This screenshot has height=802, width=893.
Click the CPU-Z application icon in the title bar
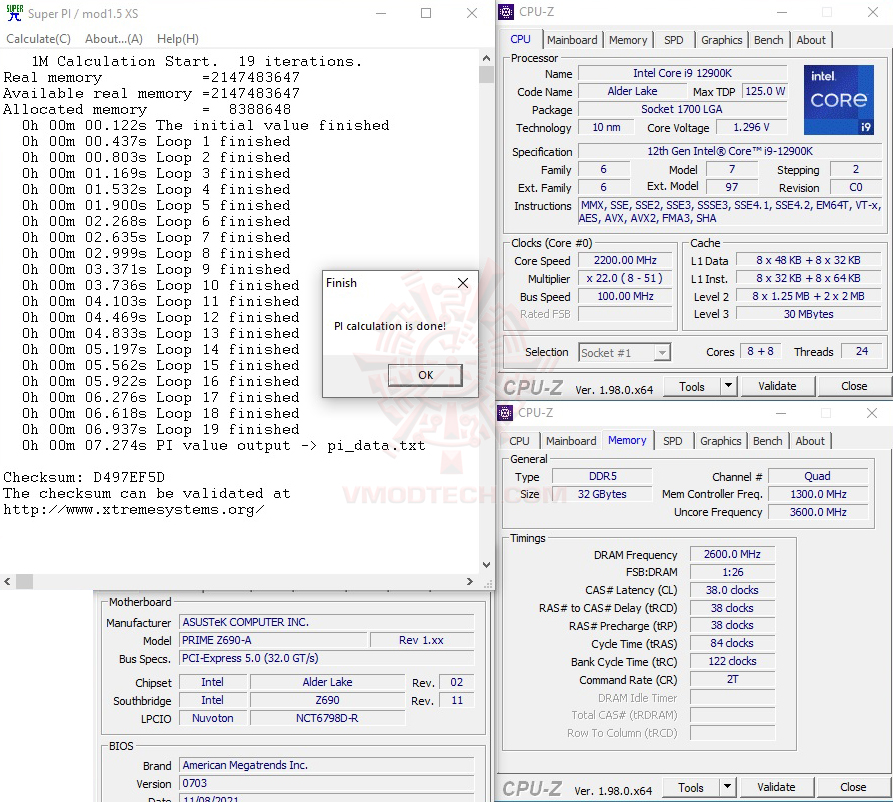(x=506, y=11)
